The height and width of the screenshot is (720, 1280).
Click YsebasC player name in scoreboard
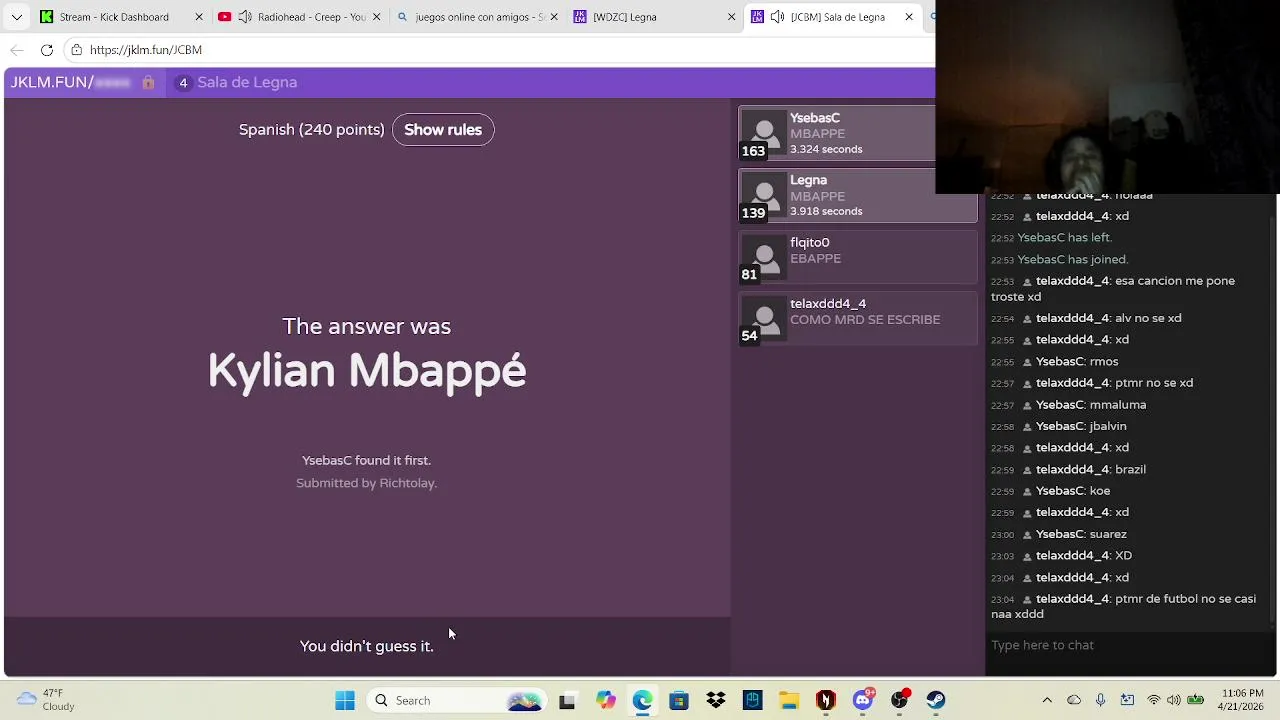pos(815,118)
